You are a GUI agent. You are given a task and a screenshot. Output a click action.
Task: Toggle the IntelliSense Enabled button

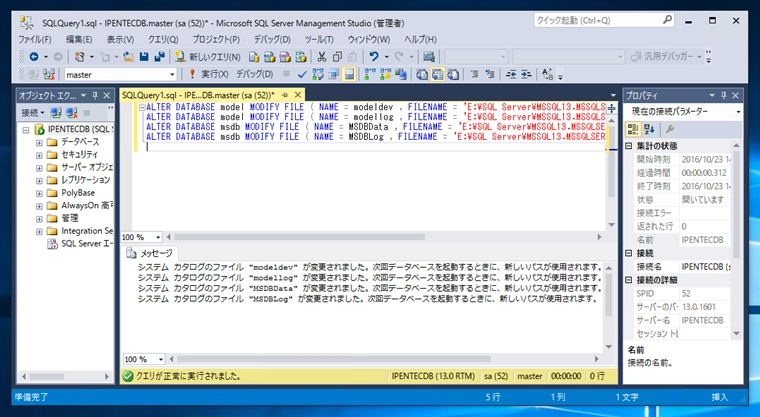point(349,74)
